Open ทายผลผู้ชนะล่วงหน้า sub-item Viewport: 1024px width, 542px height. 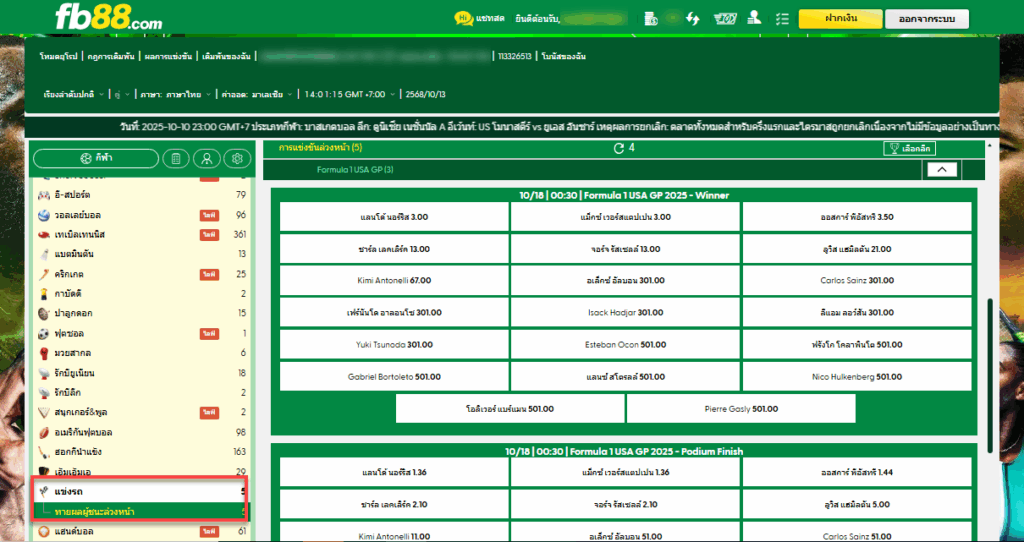142,511
